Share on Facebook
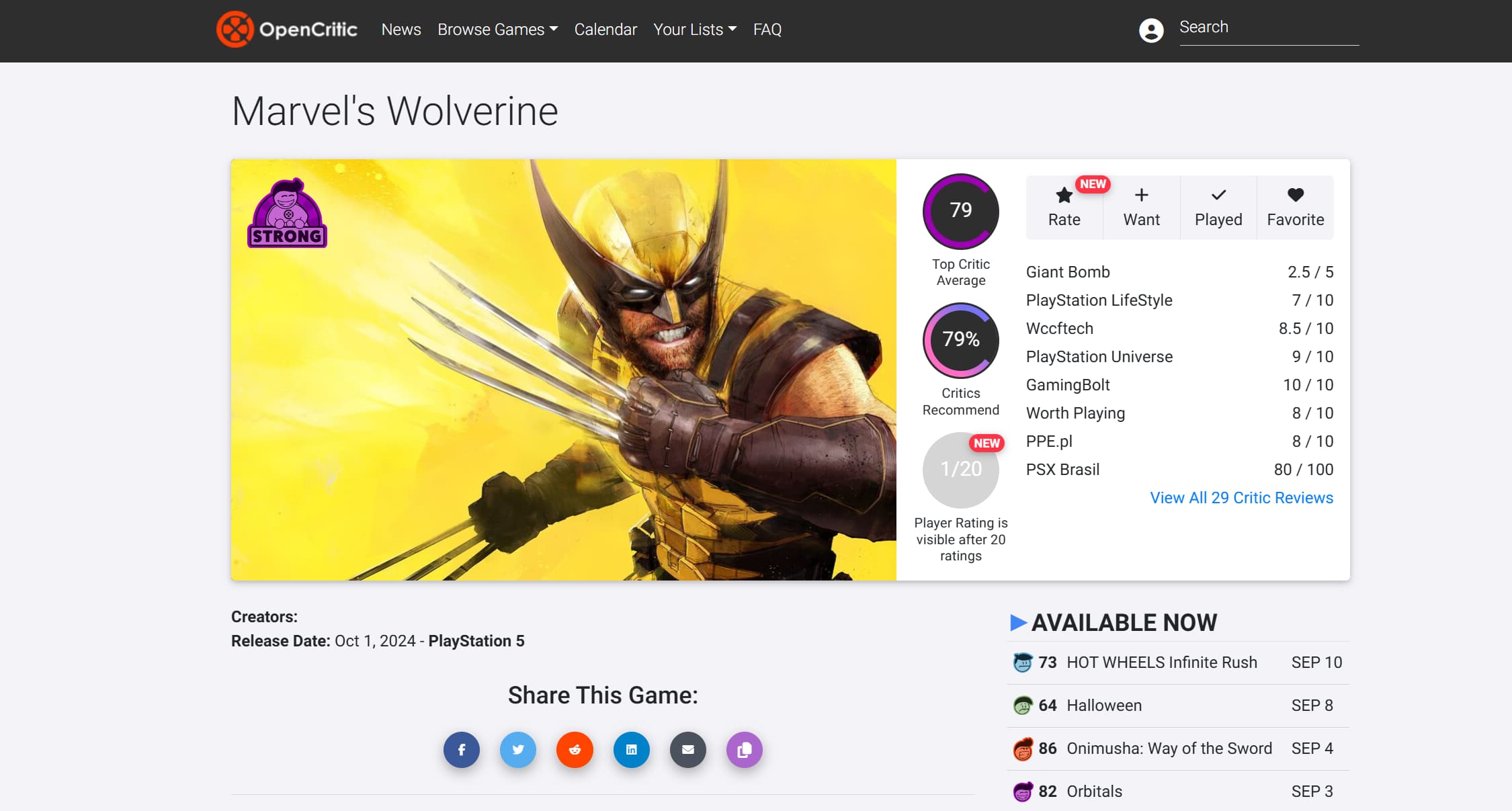1512x811 pixels. tap(462, 750)
